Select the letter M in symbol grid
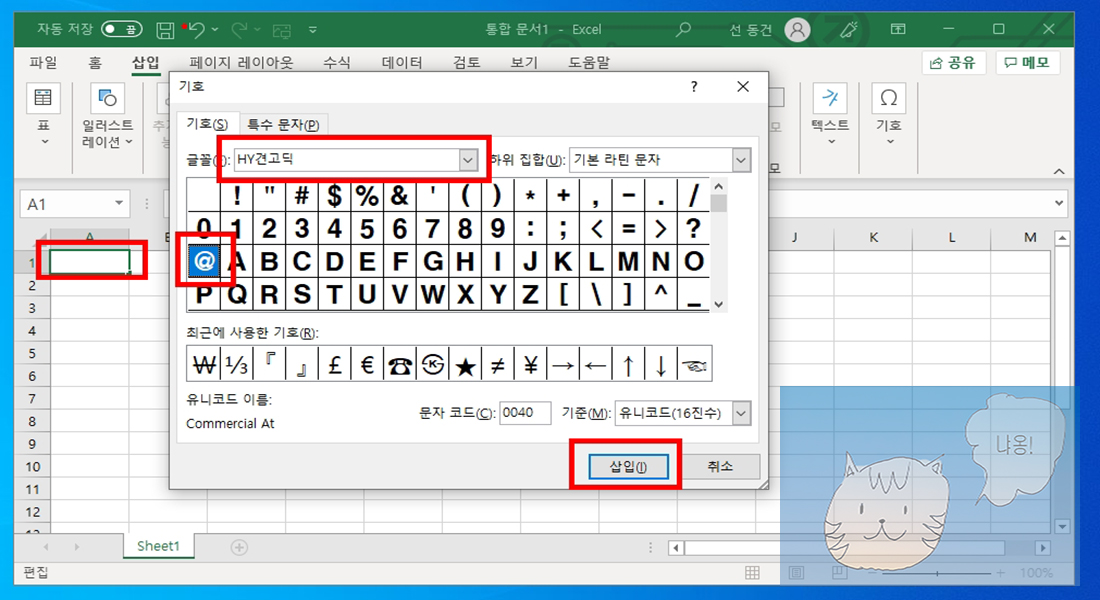Viewport: 1100px width, 600px height. coord(628,261)
